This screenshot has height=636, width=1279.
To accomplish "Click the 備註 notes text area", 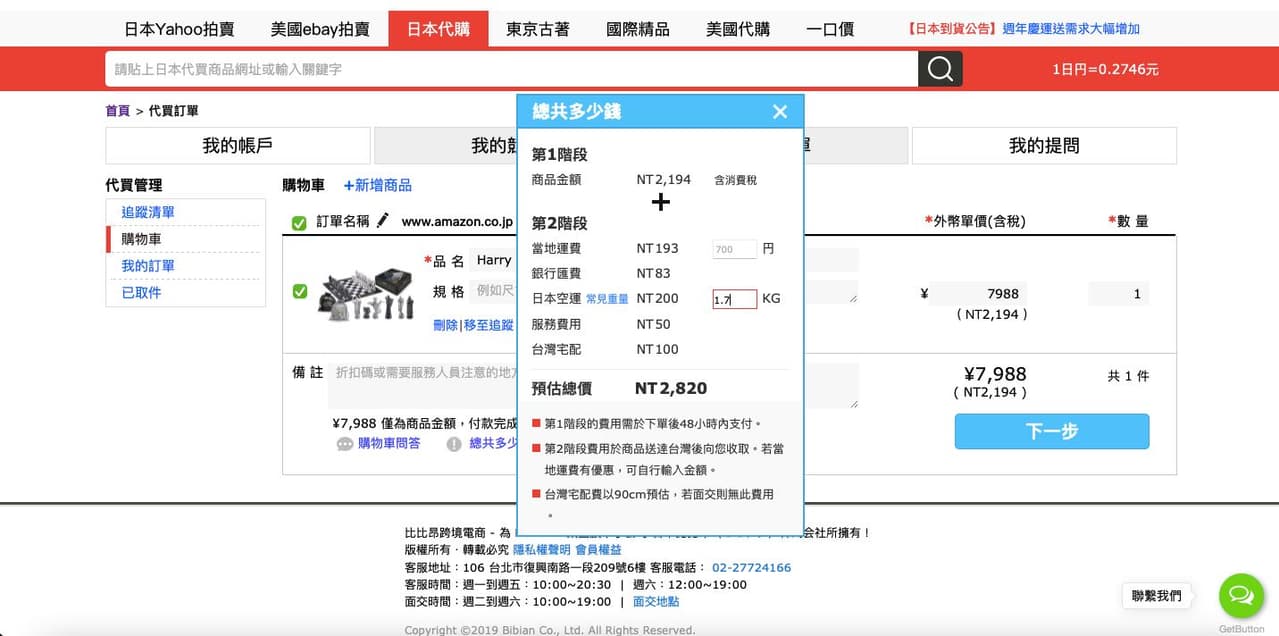I will click(x=424, y=385).
